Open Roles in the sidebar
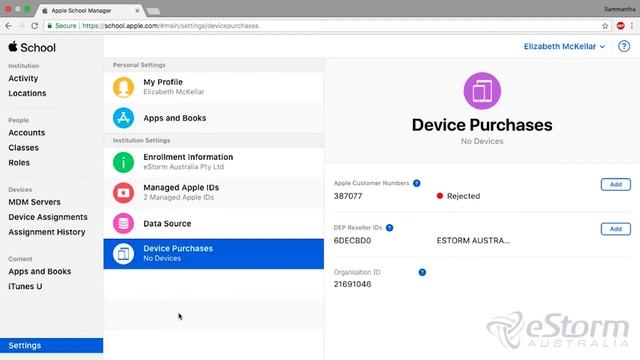 (x=19, y=162)
